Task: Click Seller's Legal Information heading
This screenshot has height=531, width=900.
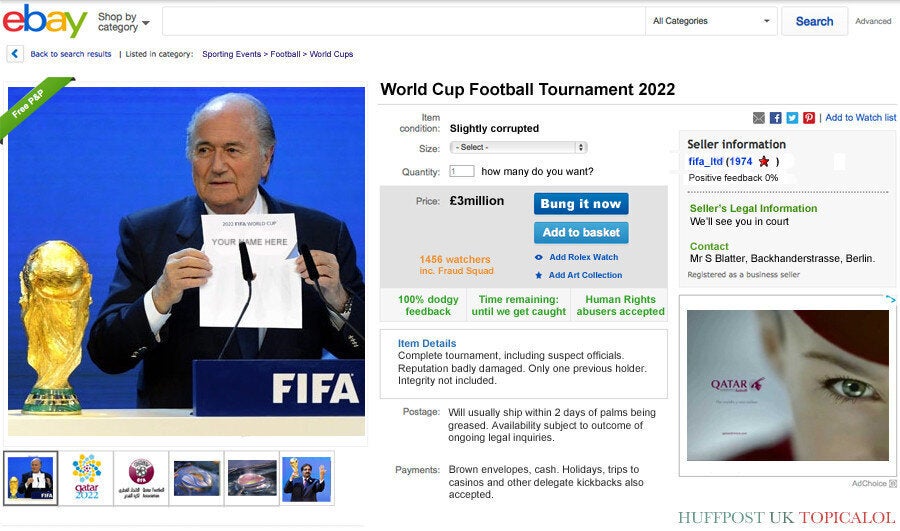Action: (x=753, y=208)
